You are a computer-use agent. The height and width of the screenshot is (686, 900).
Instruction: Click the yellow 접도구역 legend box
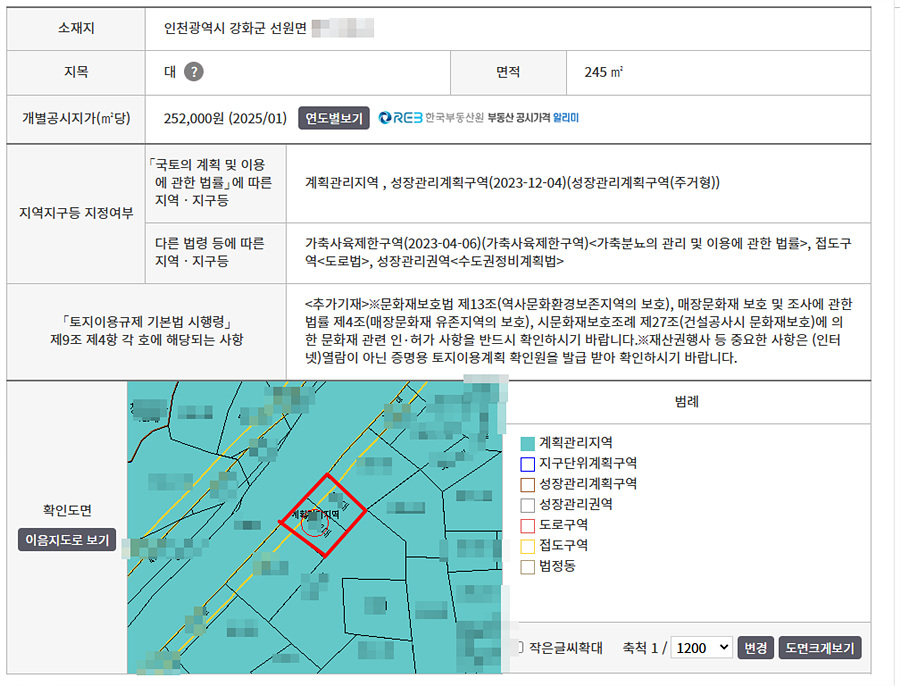coord(528,546)
